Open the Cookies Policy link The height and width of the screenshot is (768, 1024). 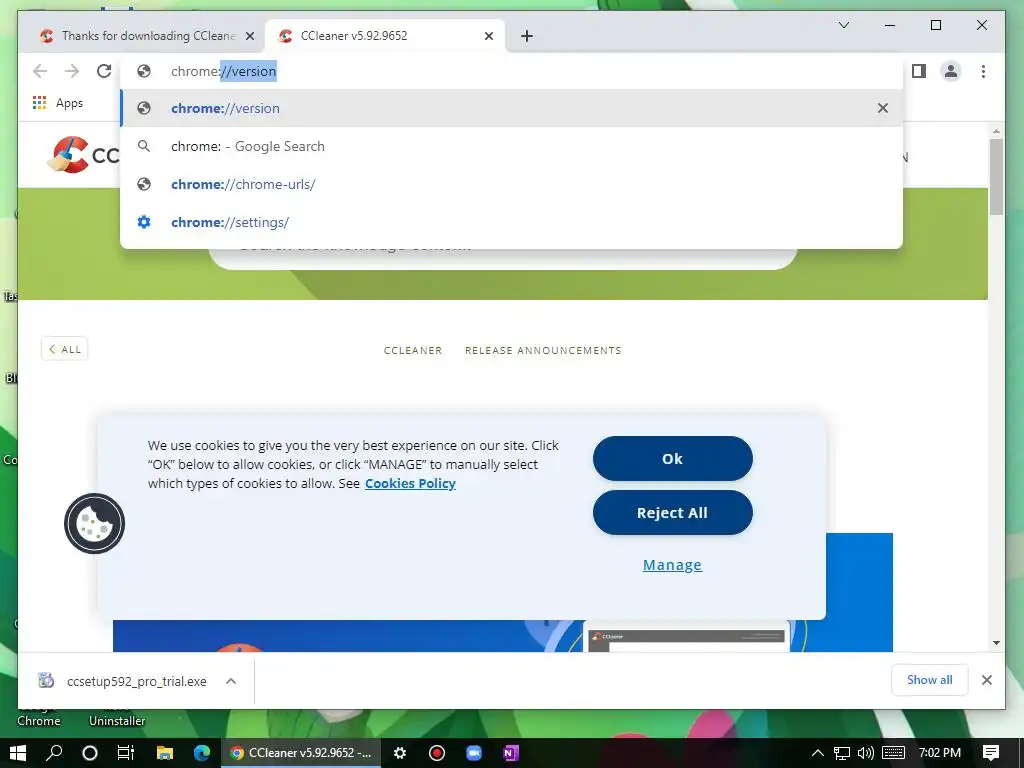point(410,483)
